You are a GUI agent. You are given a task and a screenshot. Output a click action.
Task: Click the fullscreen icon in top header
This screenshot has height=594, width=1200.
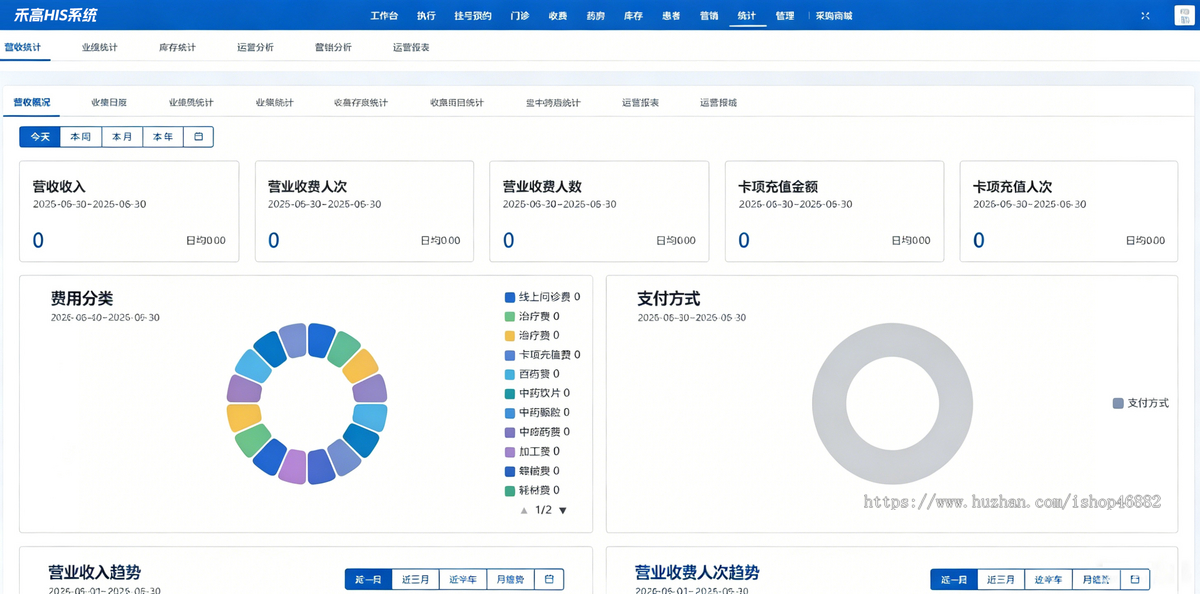pyautogui.click(x=1145, y=16)
